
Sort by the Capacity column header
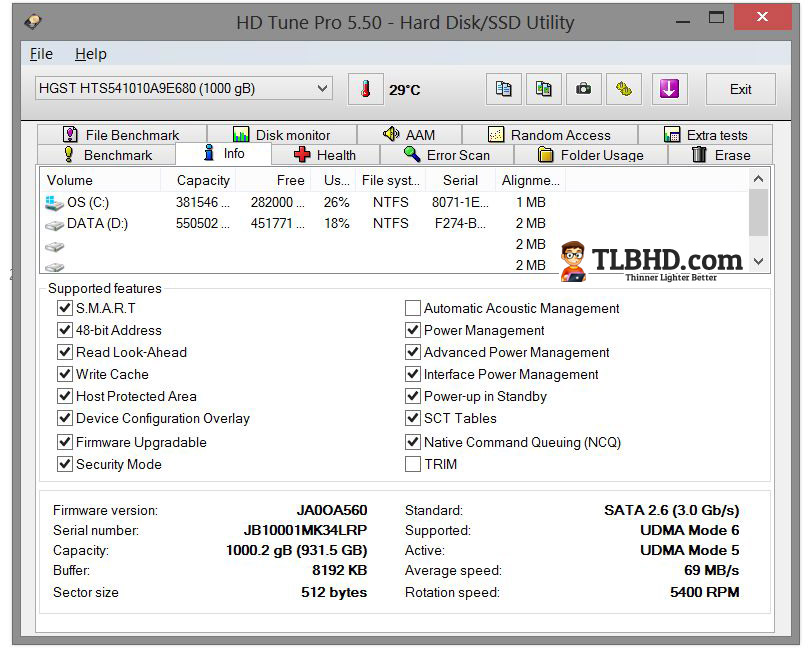tap(198, 180)
